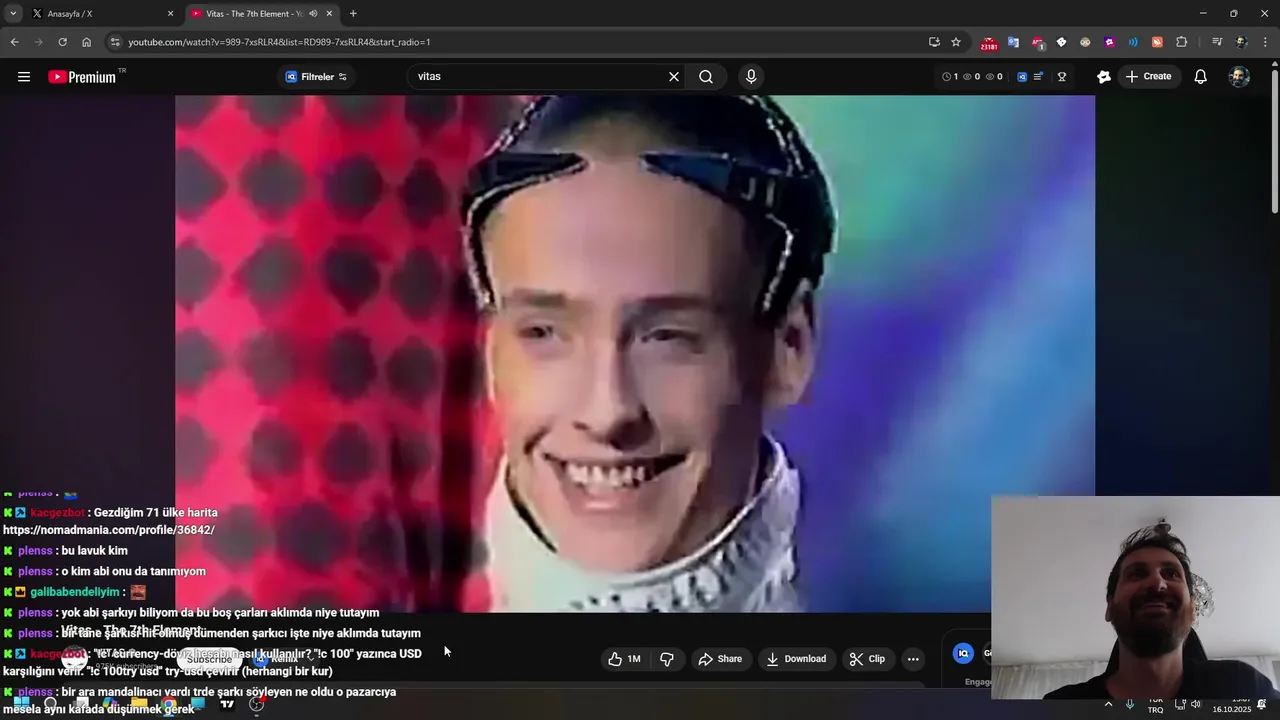
Task: Open YouTube notifications bell
Action: (1201, 77)
